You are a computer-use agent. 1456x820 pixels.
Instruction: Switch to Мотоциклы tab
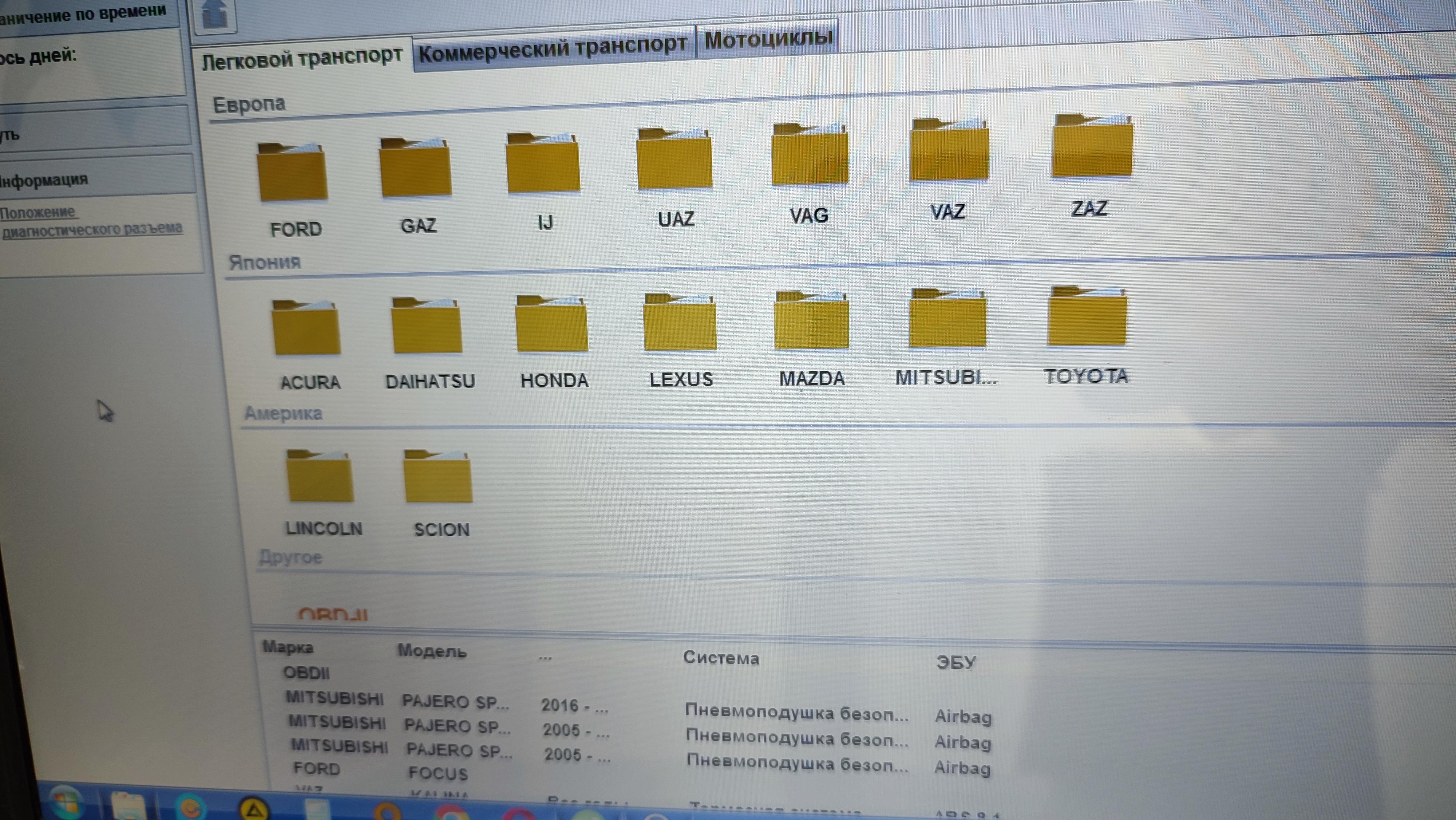[768, 39]
